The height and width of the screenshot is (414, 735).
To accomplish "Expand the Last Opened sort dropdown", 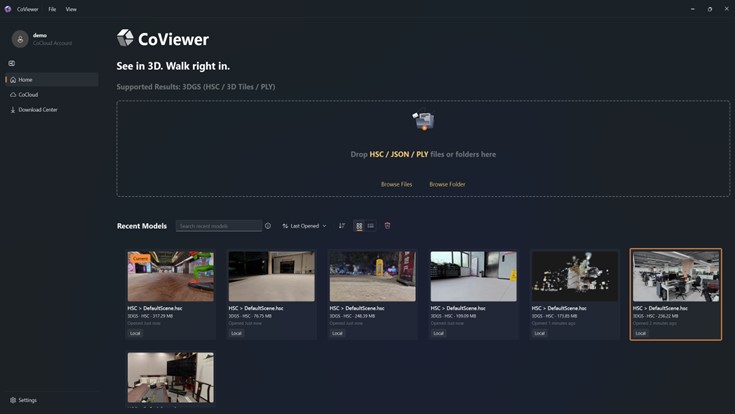I will pos(304,226).
